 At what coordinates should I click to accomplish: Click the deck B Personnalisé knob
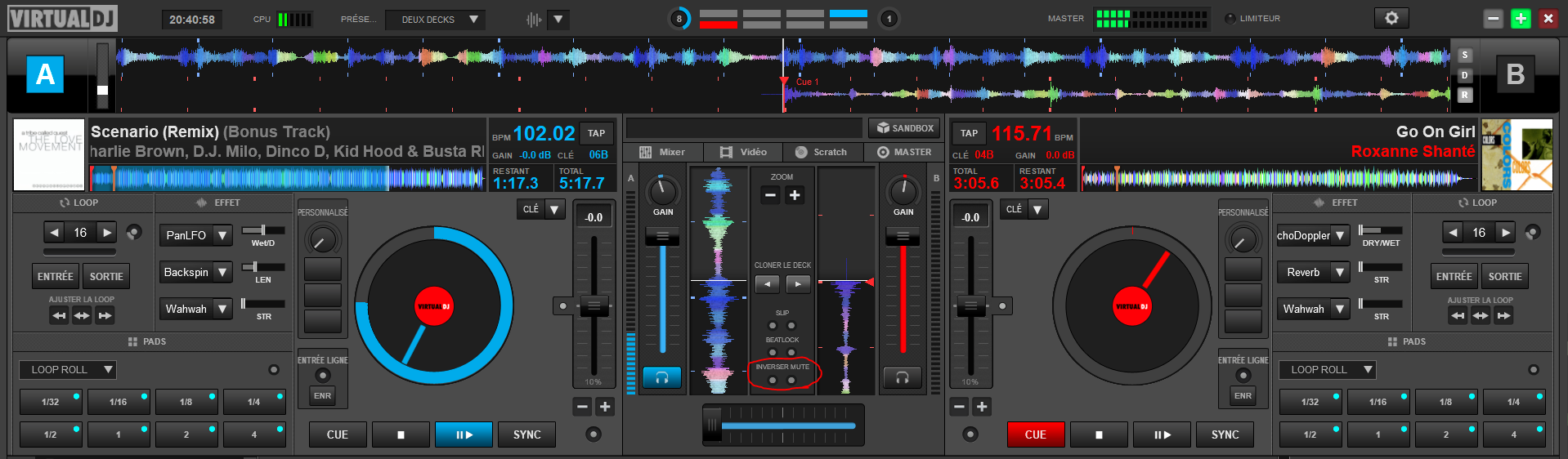click(x=1243, y=240)
